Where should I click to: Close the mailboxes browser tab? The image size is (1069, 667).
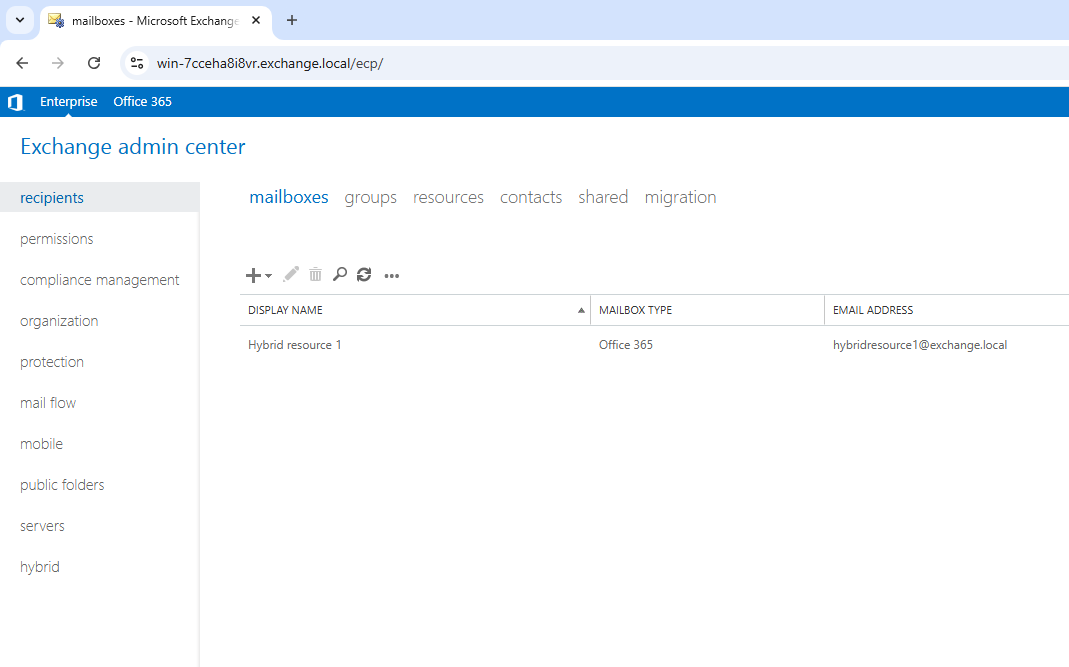[256, 20]
